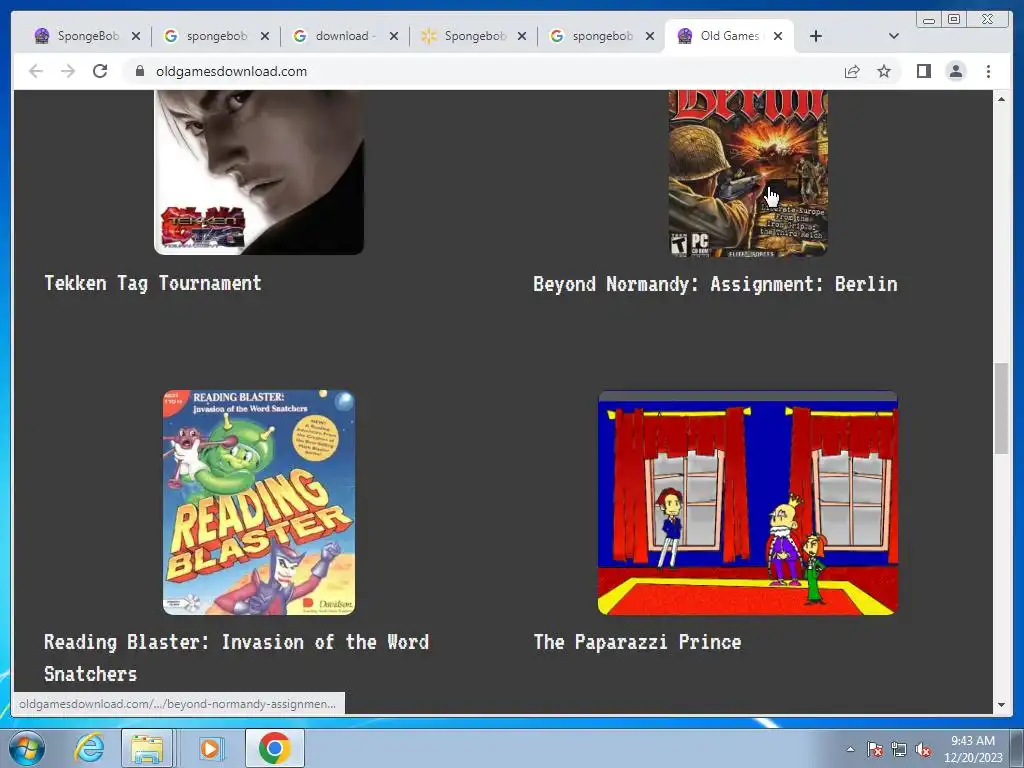
Task: Close the first SpongeBob tab
Action: [x=136, y=36]
